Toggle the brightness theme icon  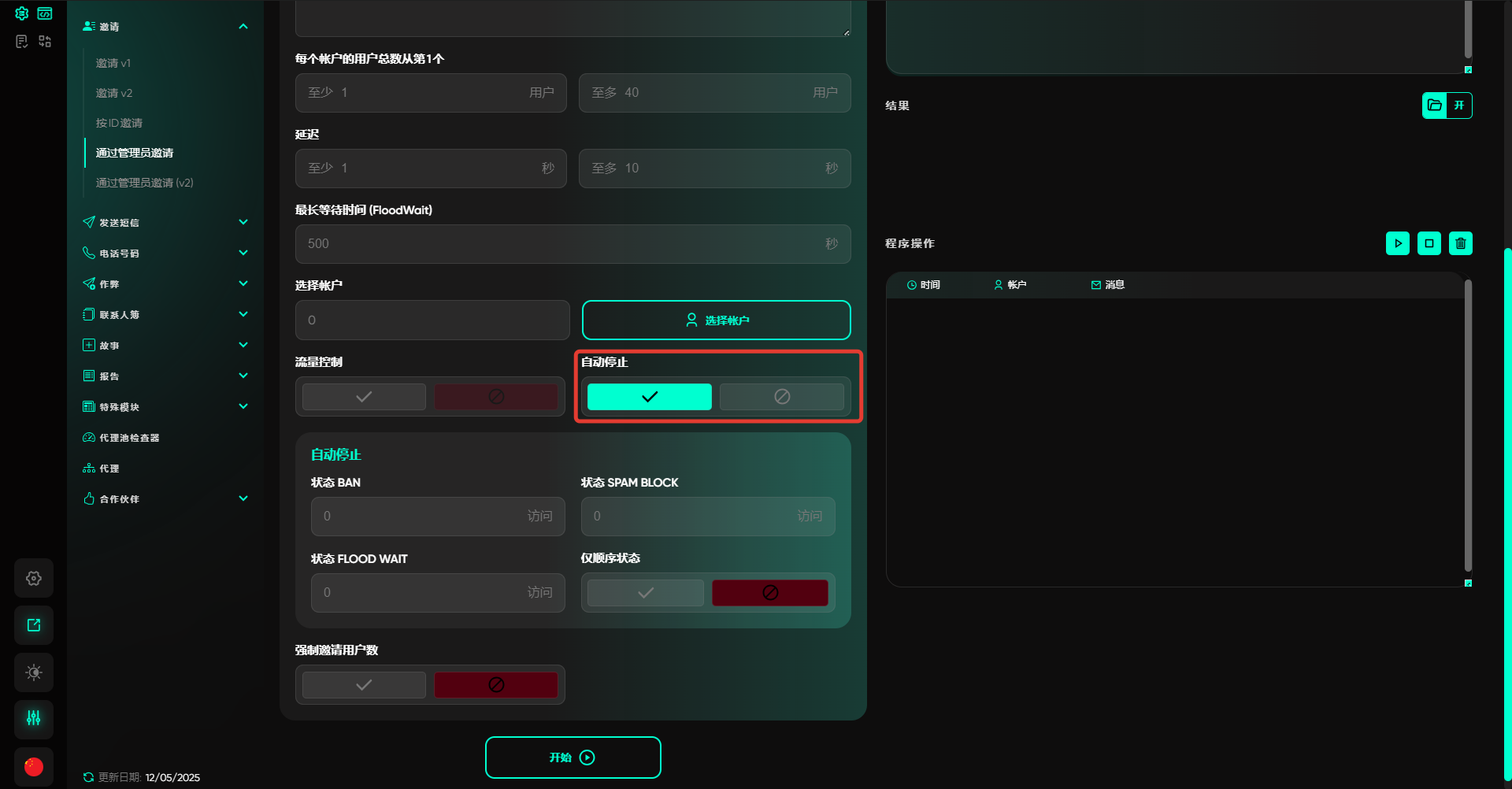point(34,672)
